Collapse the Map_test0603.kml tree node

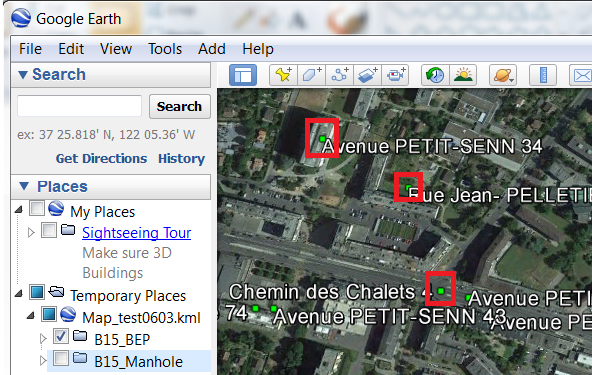[31, 315]
